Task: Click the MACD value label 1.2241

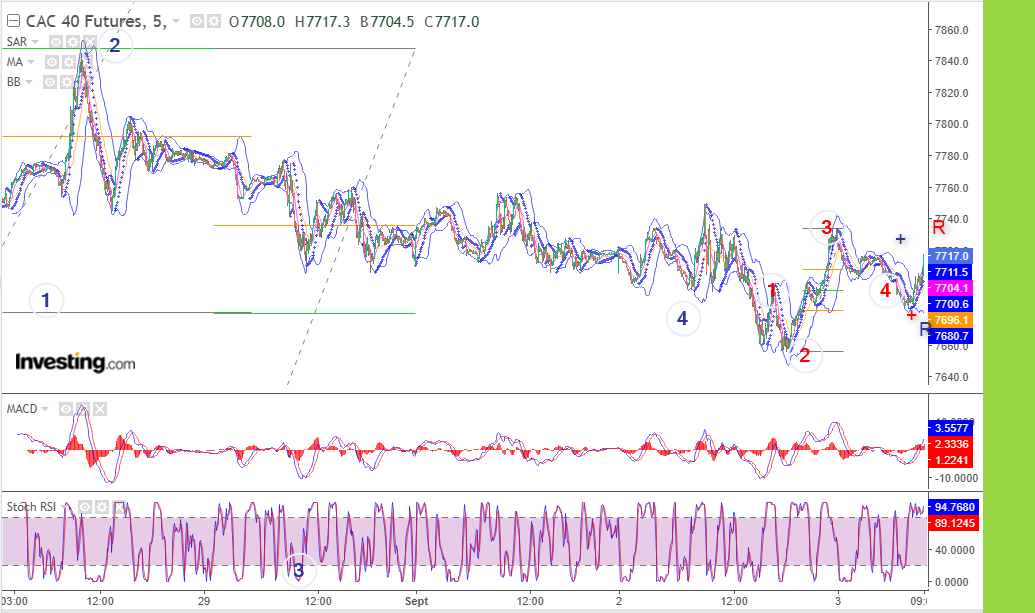Action: click(x=952, y=460)
